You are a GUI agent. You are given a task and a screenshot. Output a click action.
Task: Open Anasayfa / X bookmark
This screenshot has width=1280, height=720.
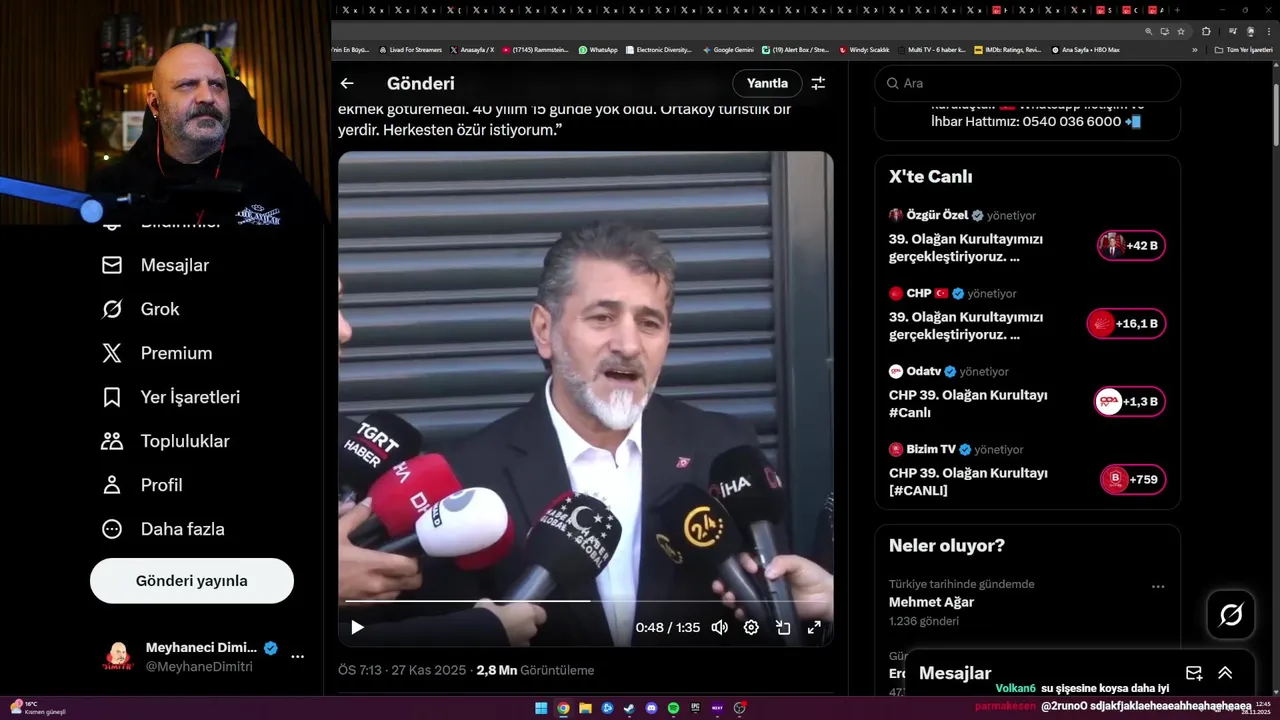coord(472,50)
